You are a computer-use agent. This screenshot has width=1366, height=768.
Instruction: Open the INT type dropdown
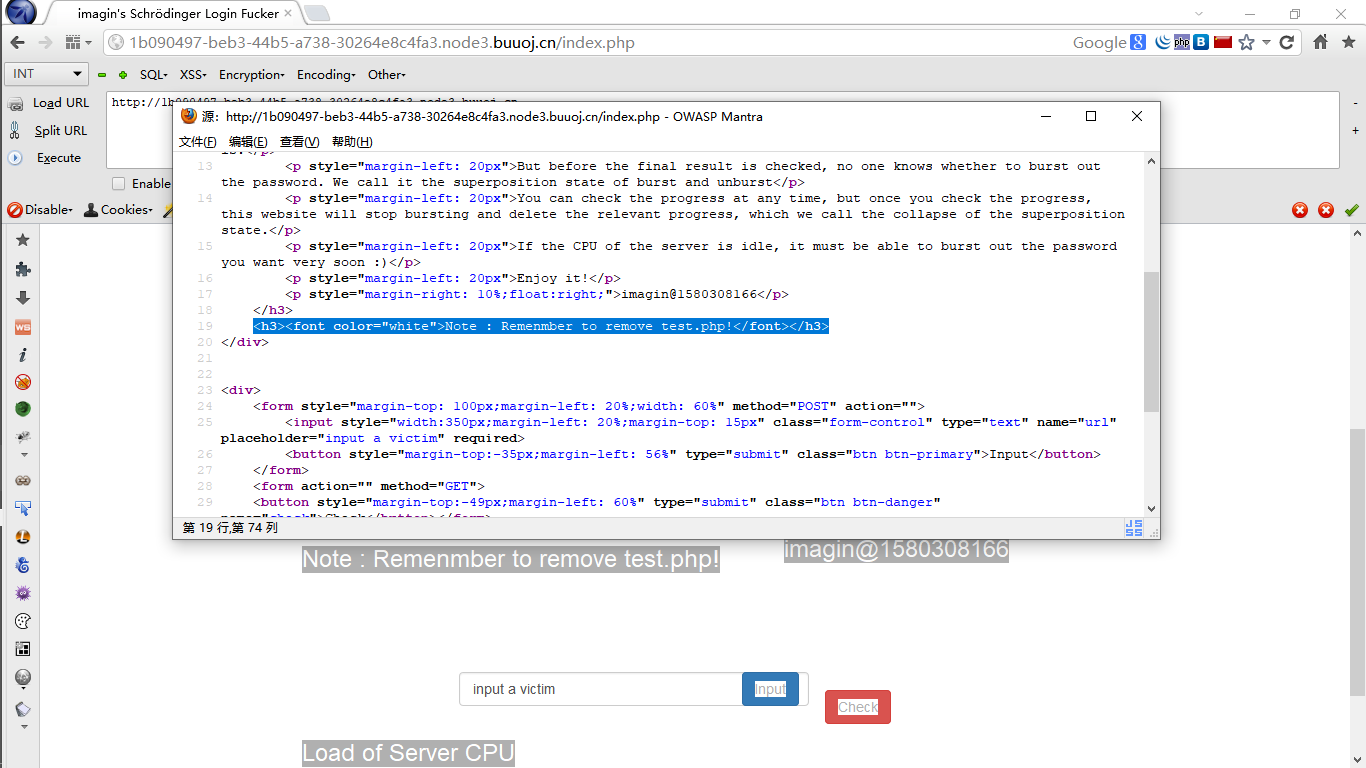(x=47, y=74)
